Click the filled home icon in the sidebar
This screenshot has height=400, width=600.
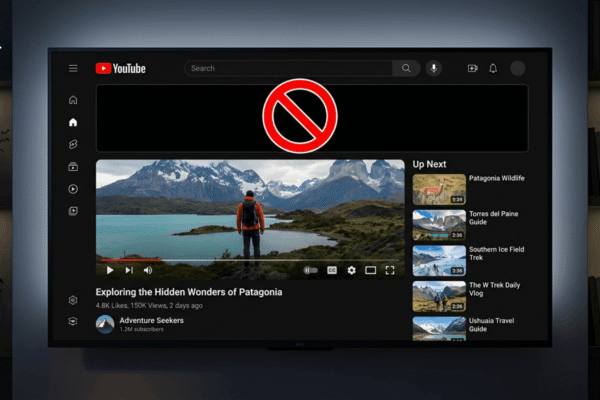point(73,122)
